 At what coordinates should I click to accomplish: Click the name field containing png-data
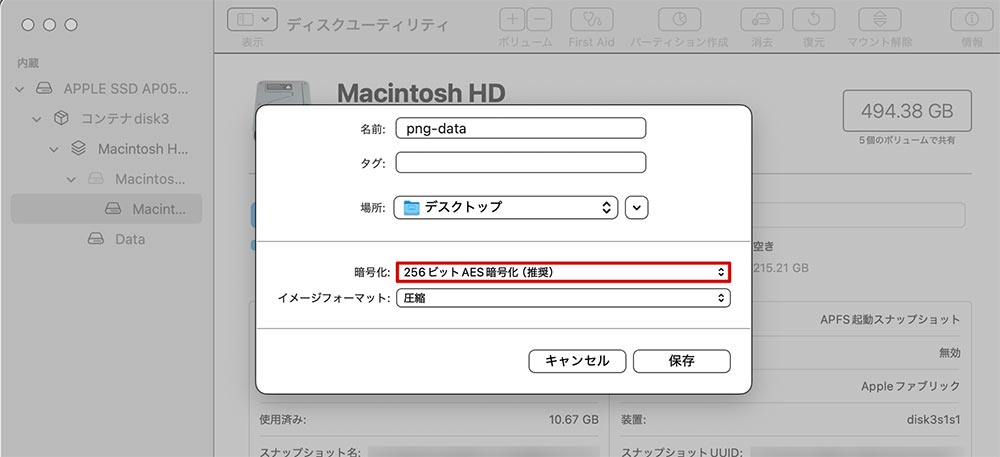(x=520, y=128)
